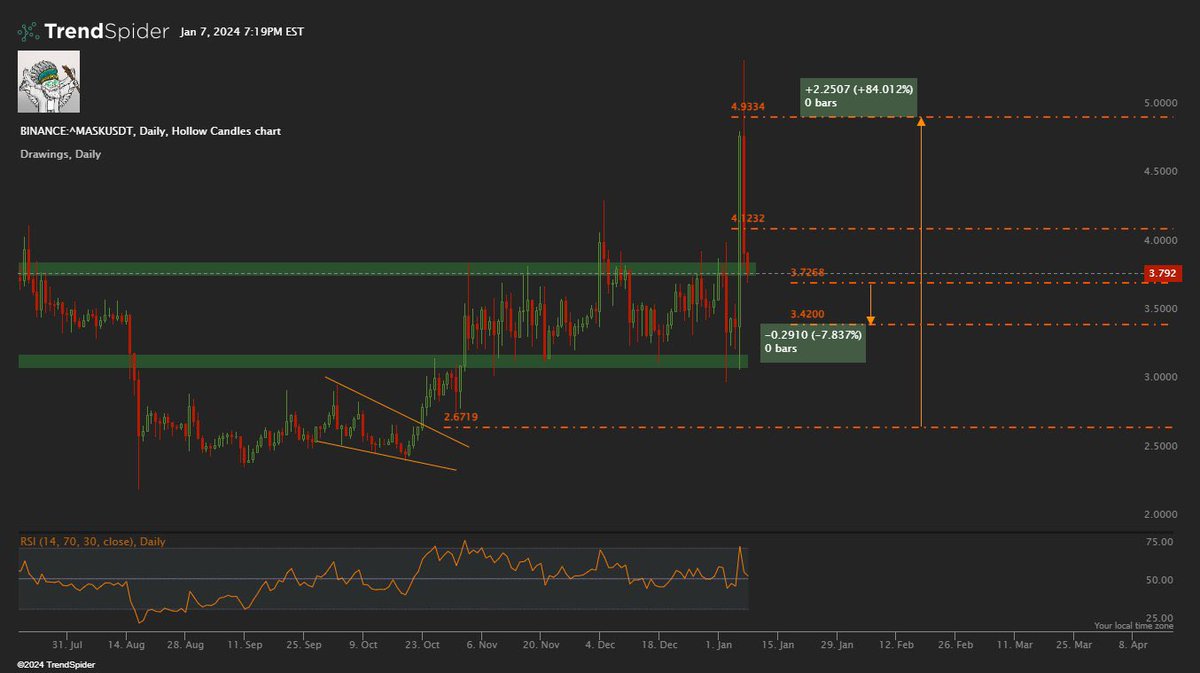Viewport: 1200px width, 673px height.
Task: Click the TrendSpider spider logo icon
Action: point(28,32)
